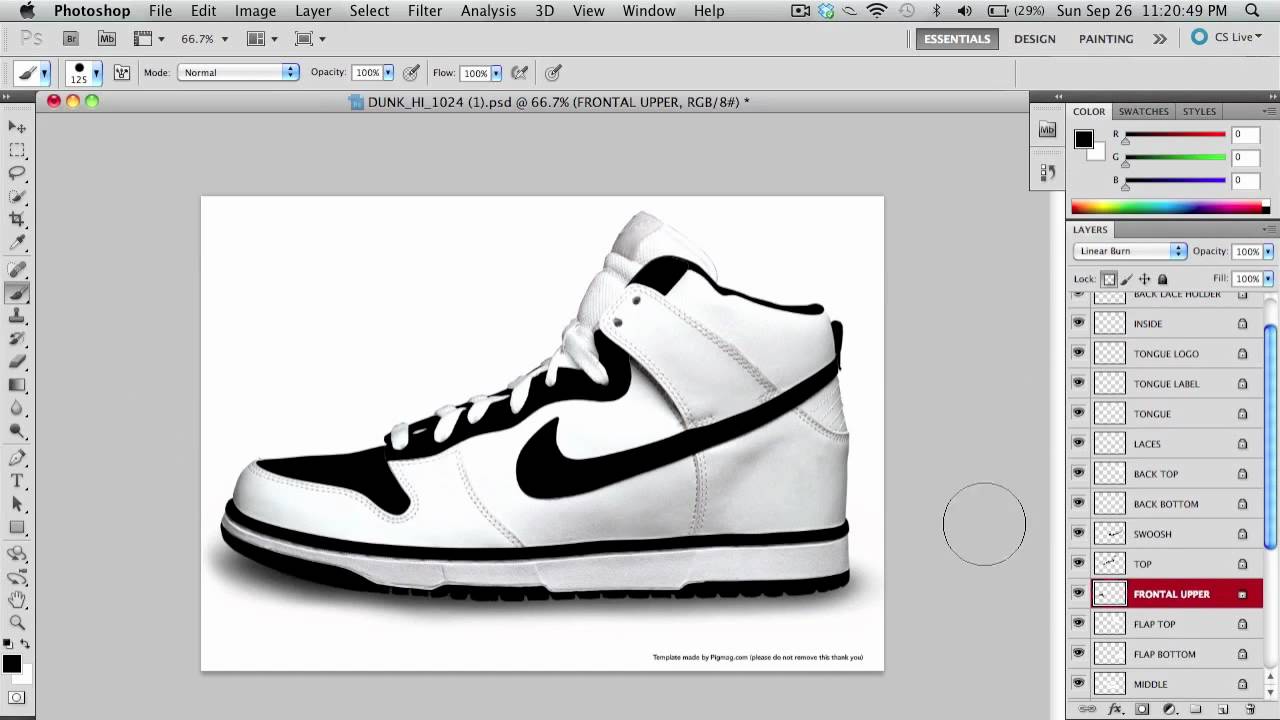The width and height of the screenshot is (1280, 720).
Task: Select the Move tool
Action: point(17,127)
